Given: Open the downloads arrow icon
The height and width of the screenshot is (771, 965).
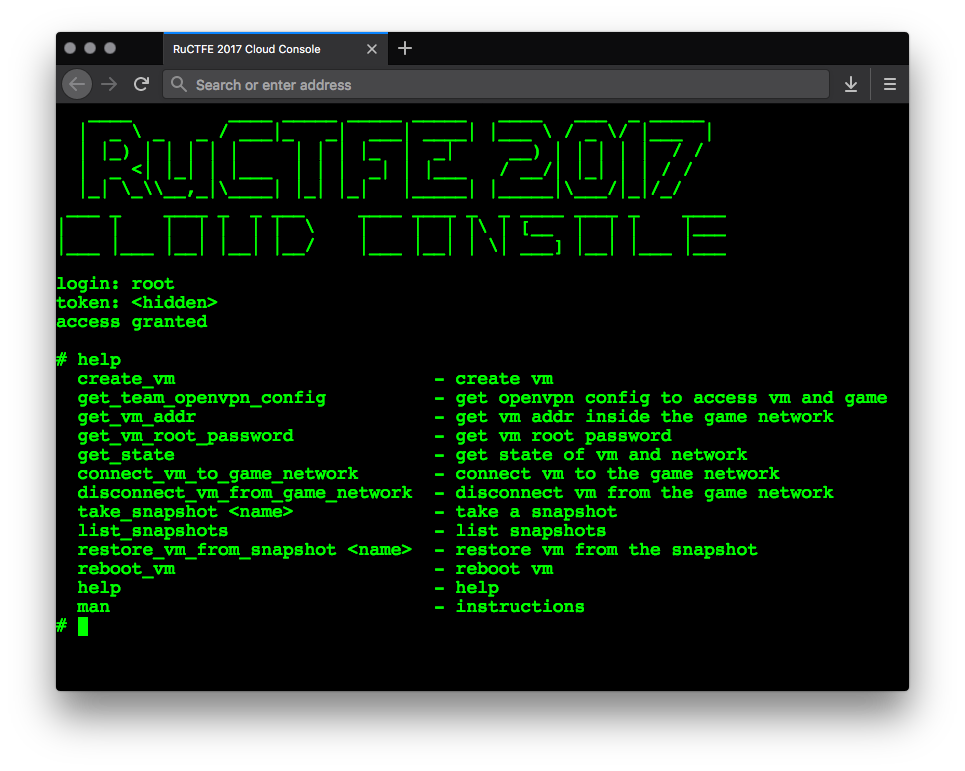Looking at the screenshot, I should click(x=851, y=84).
